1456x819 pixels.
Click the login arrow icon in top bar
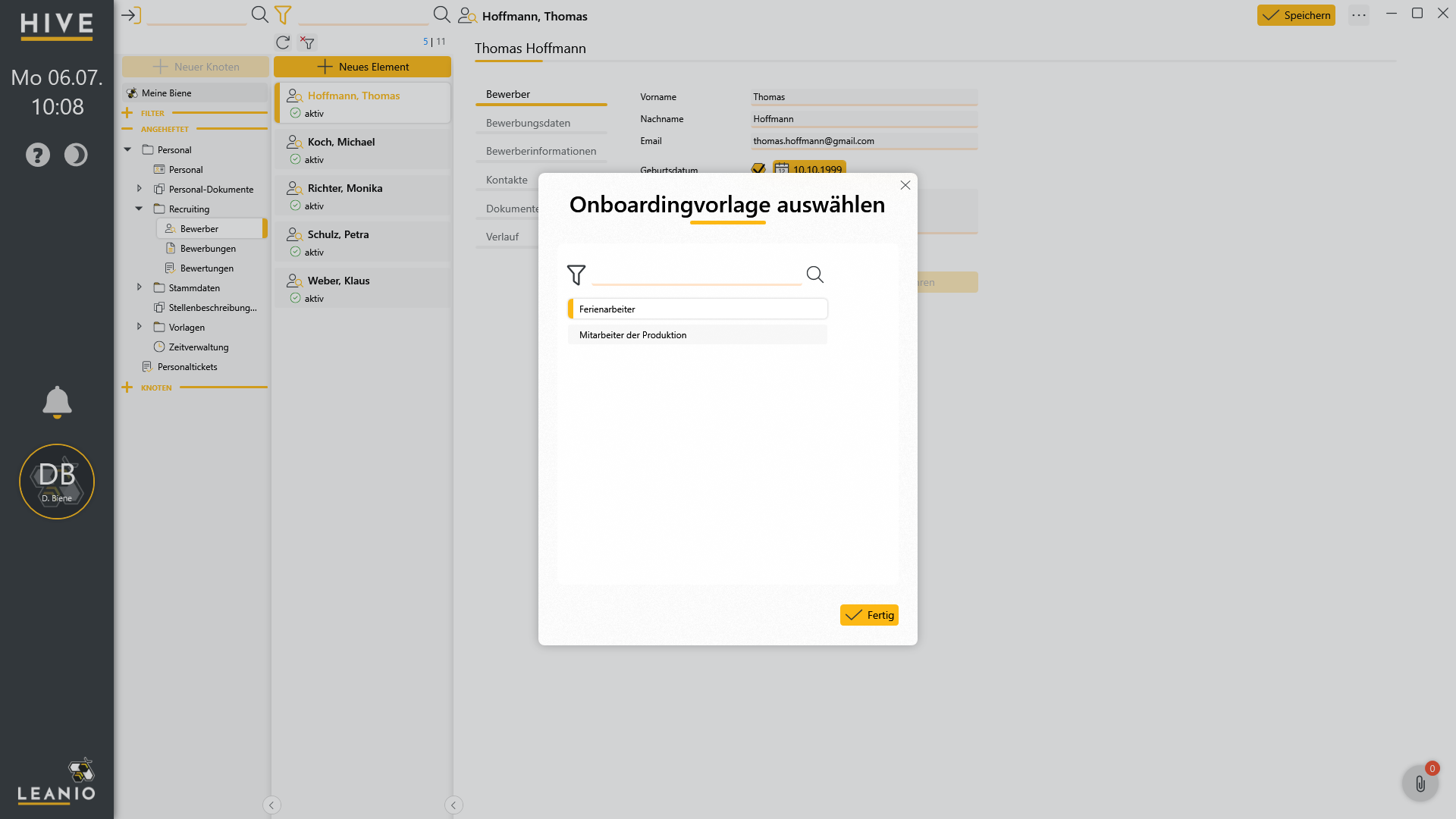tap(131, 15)
